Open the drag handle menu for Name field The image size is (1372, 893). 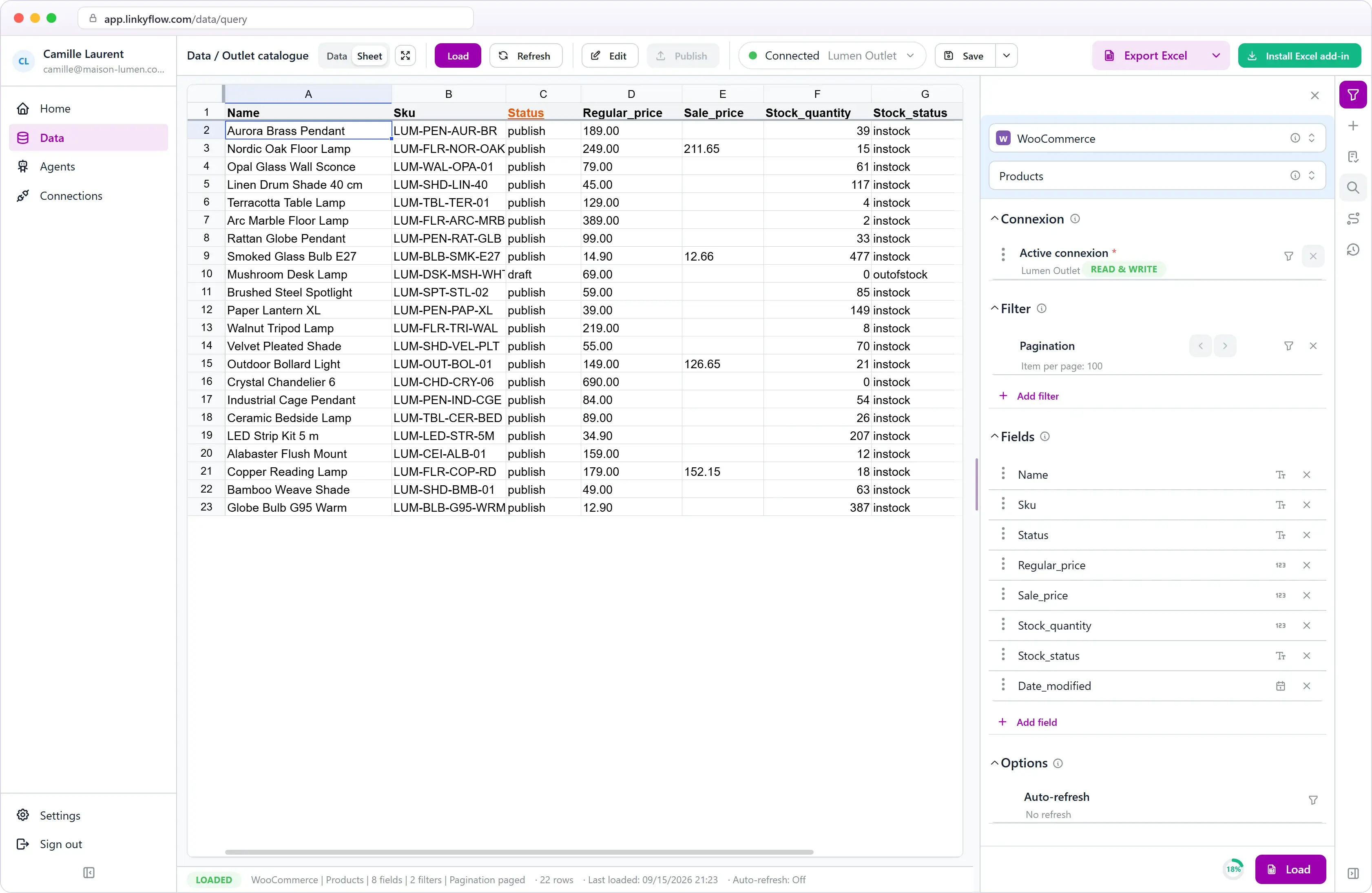tap(1003, 474)
